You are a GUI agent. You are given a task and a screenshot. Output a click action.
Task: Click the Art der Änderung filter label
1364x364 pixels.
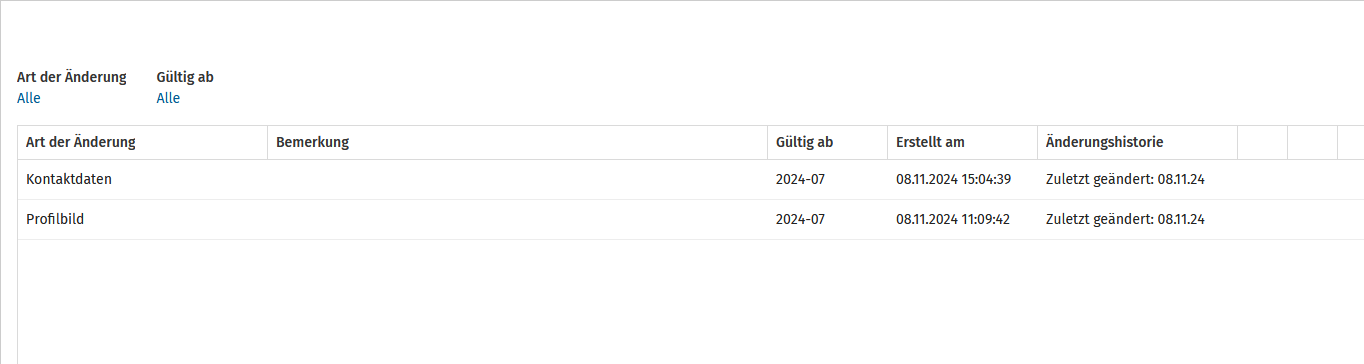(72, 77)
